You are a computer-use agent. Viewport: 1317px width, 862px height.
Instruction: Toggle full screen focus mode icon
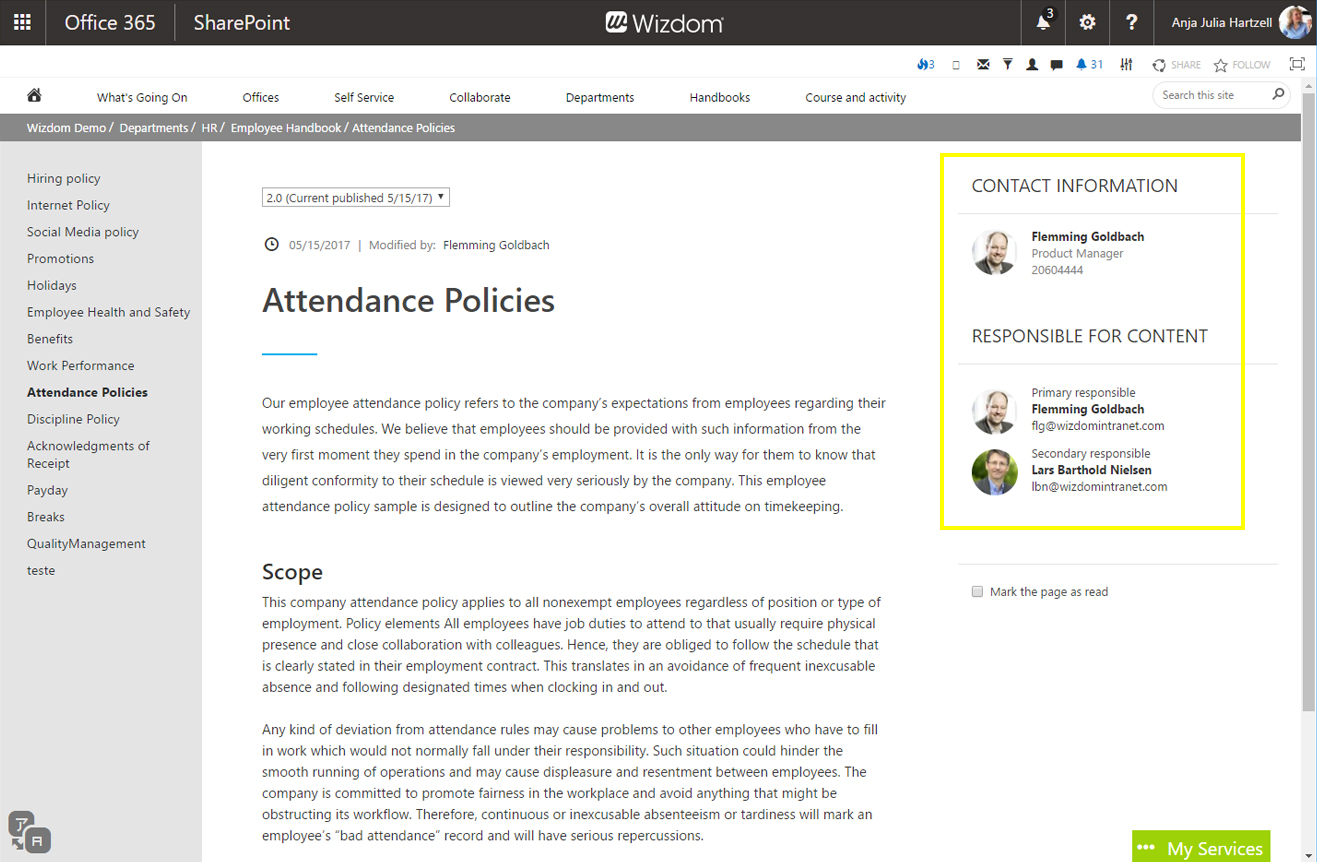[1297, 64]
